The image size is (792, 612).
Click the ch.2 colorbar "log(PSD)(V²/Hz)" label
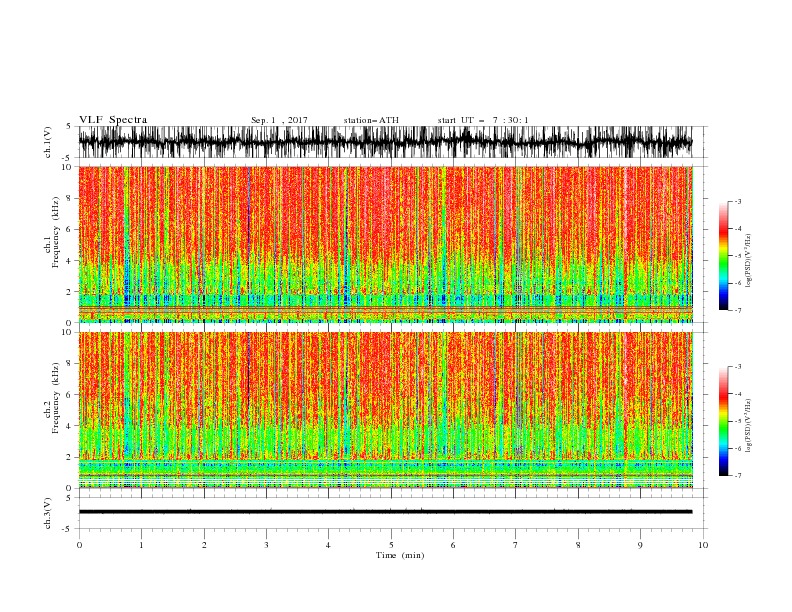click(748, 426)
